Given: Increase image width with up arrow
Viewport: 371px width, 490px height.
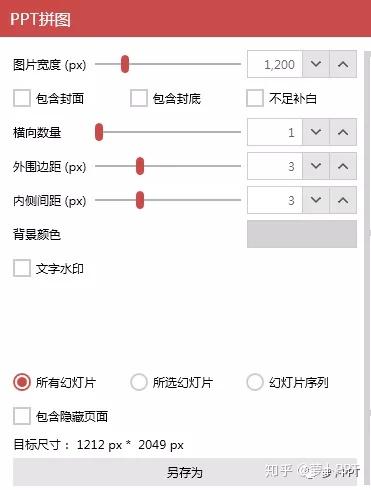Looking at the screenshot, I should [x=343, y=64].
